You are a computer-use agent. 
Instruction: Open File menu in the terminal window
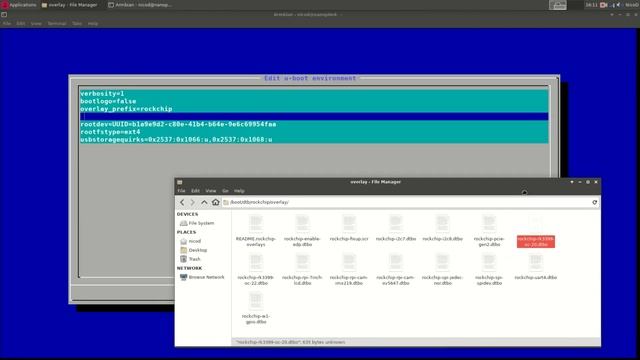pyautogui.click(x=7, y=24)
